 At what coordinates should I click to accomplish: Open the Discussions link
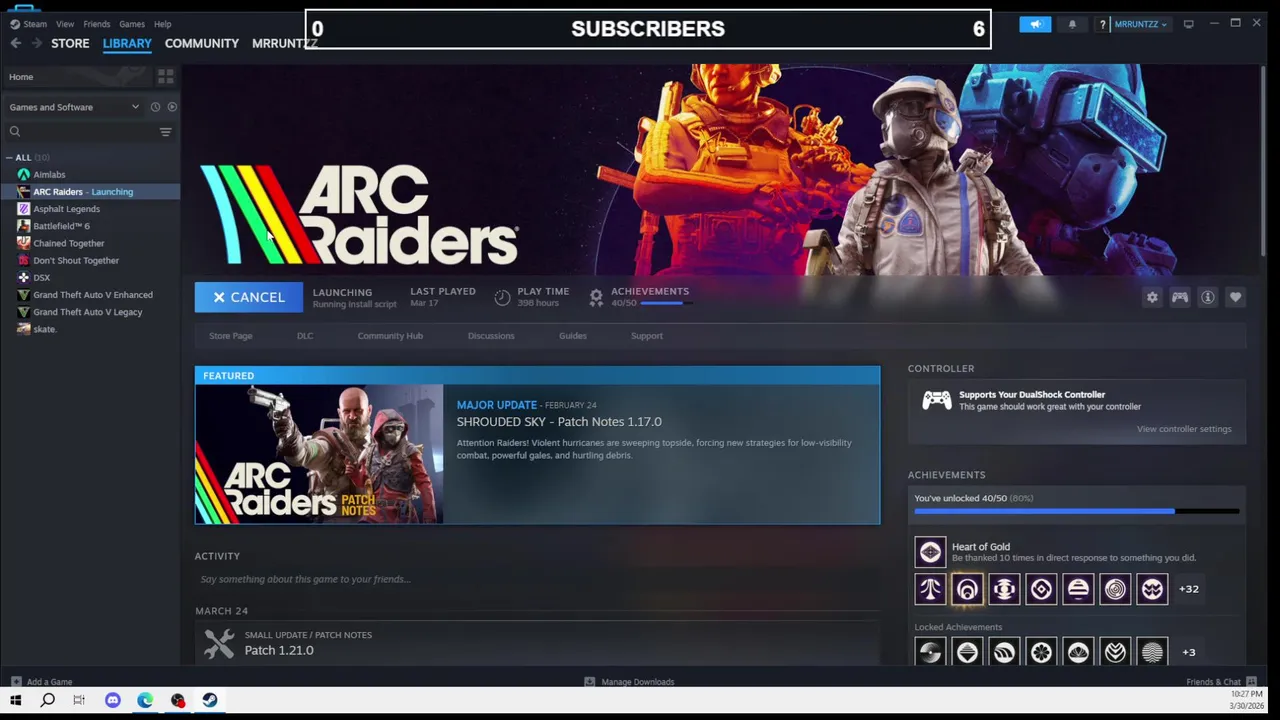491,336
